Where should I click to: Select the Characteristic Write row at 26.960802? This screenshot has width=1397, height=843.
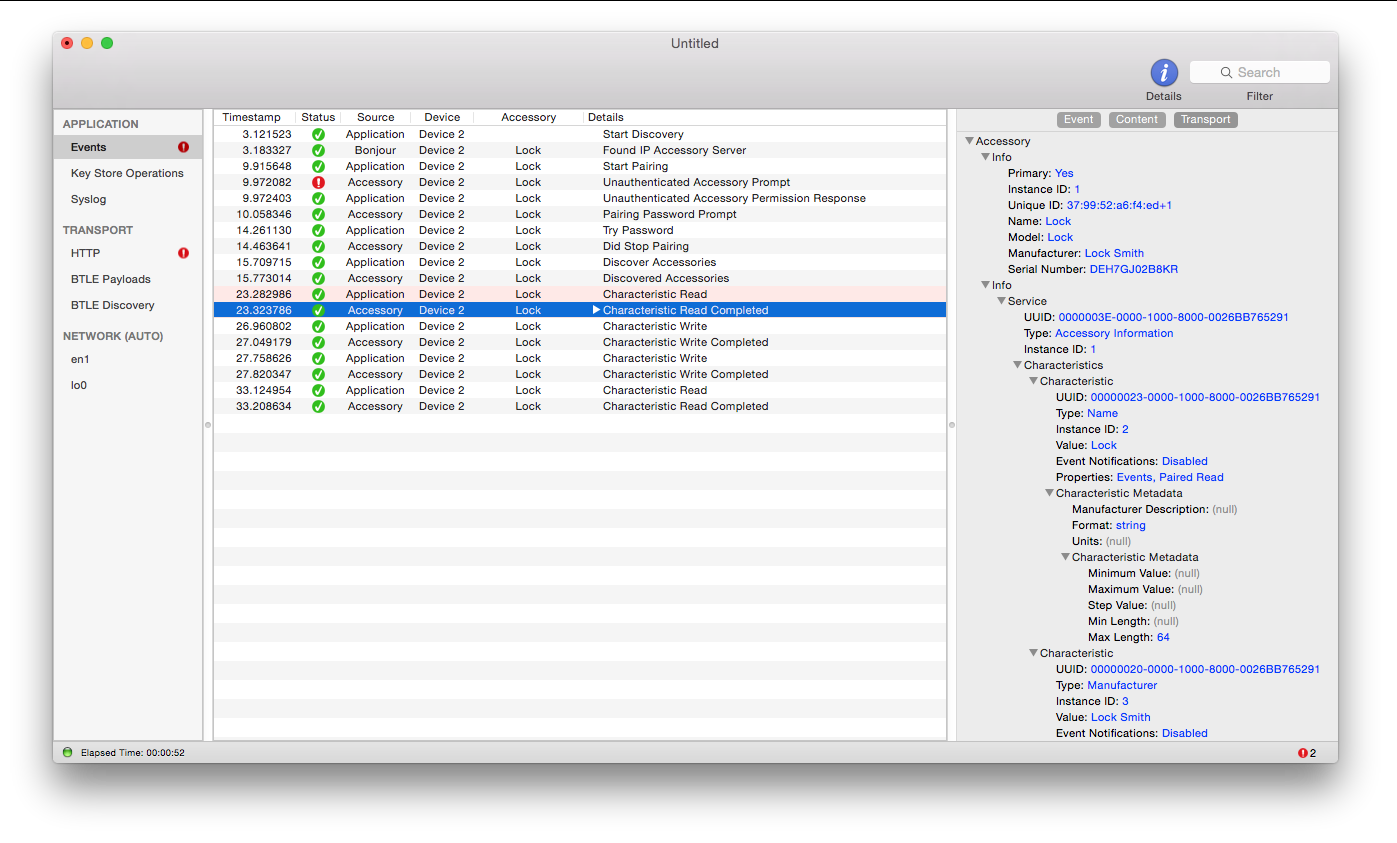click(580, 326)
